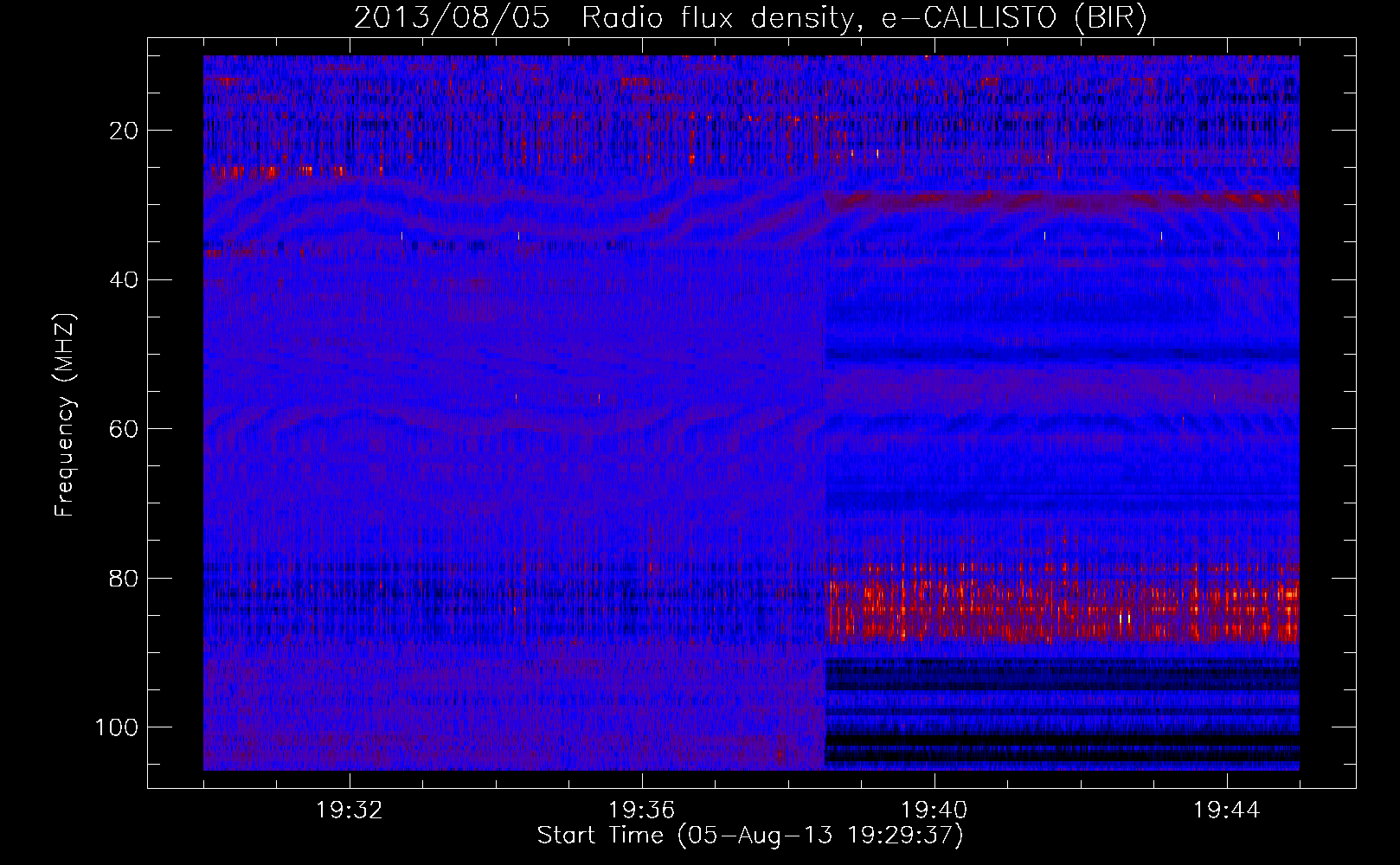
Task: Click the 19:44 time tick label
Action: point(1227,811)
